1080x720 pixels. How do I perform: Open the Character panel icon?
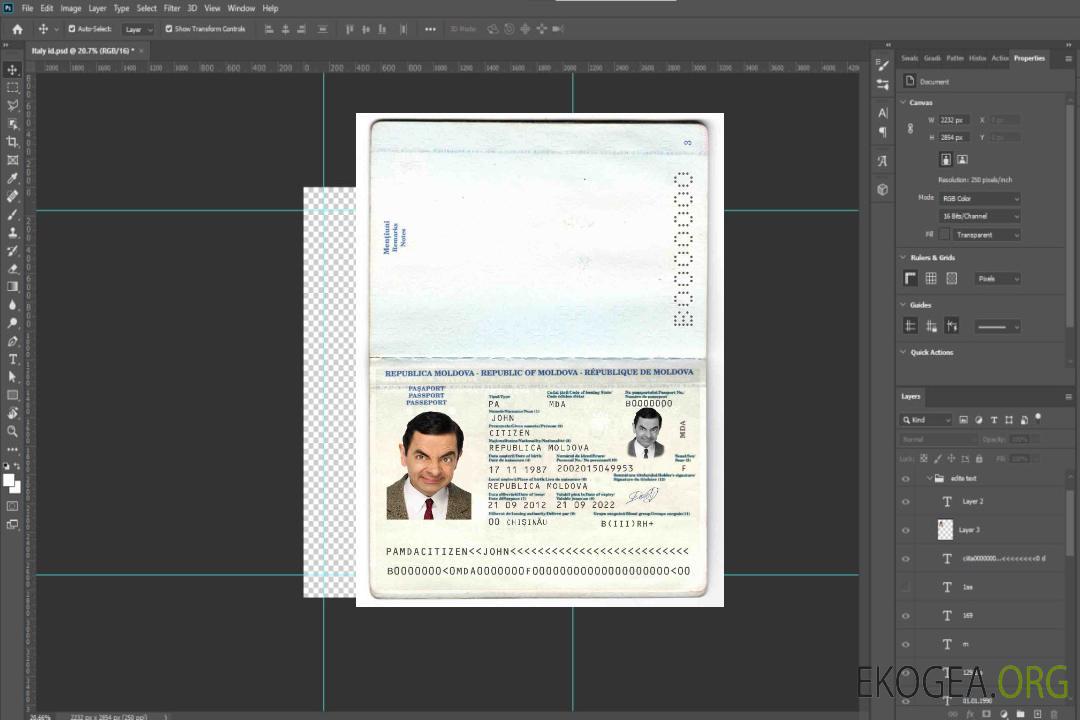(882, 113)
